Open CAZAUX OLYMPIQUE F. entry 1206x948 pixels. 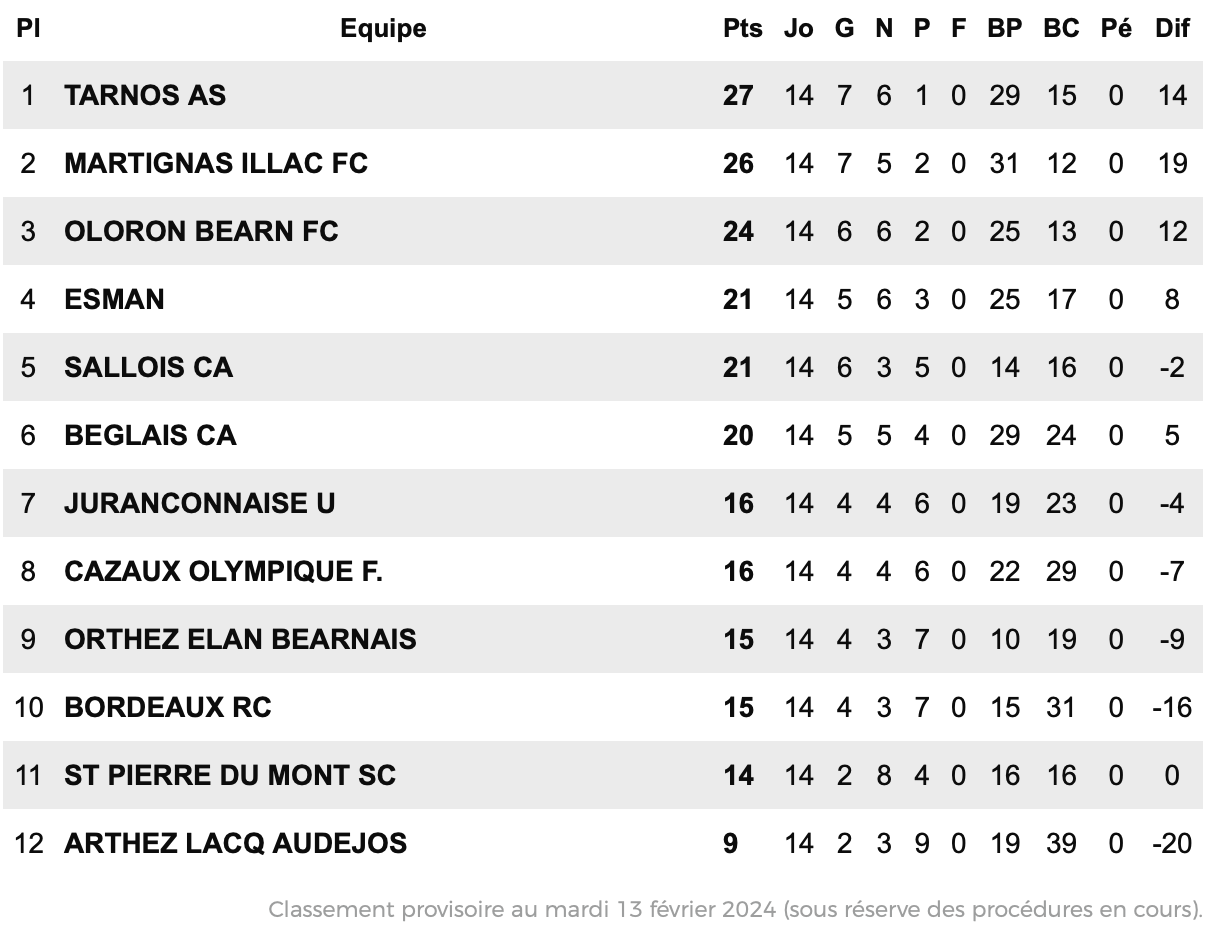[x=223, y=572]
